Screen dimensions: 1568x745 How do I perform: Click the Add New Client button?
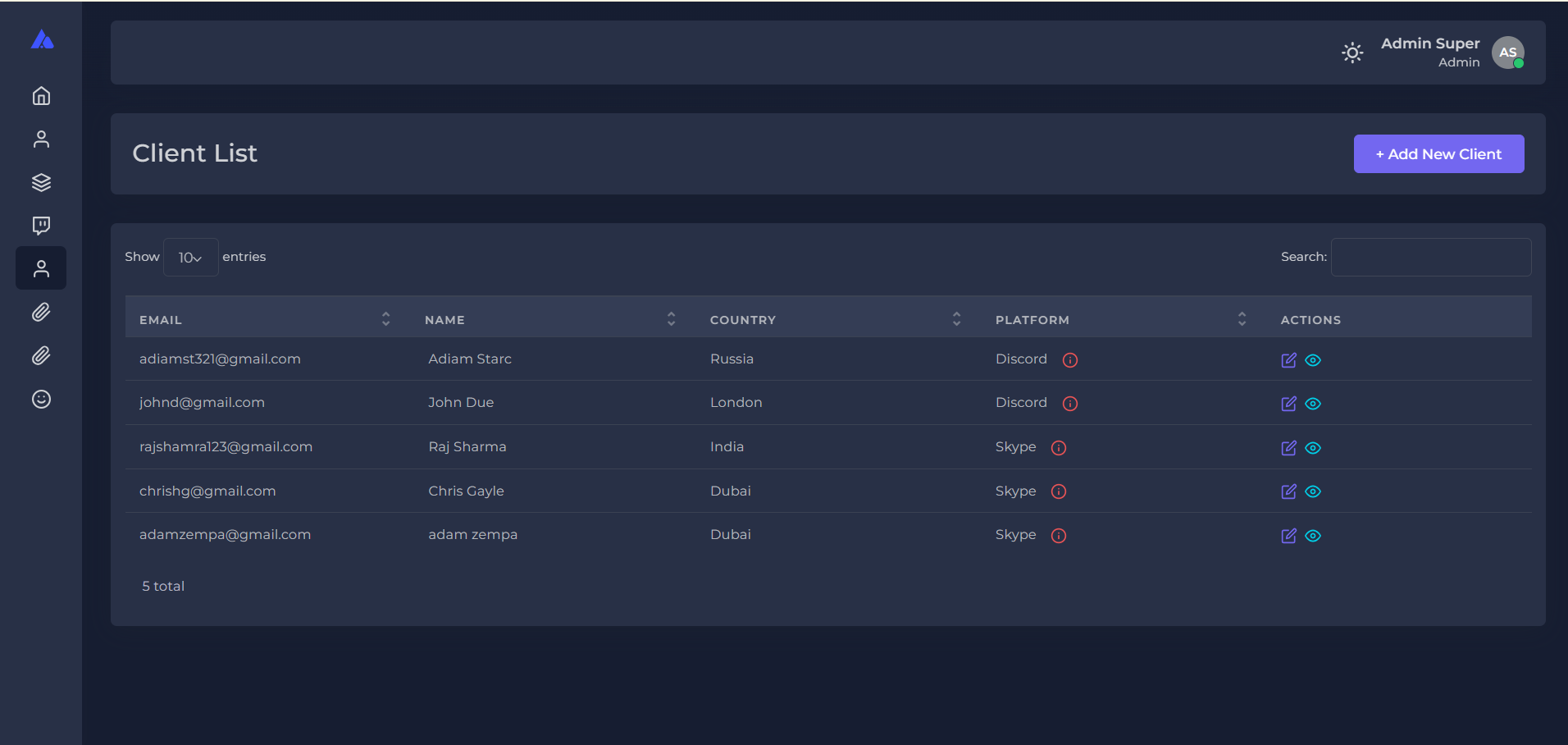[x=1438, y=154]
